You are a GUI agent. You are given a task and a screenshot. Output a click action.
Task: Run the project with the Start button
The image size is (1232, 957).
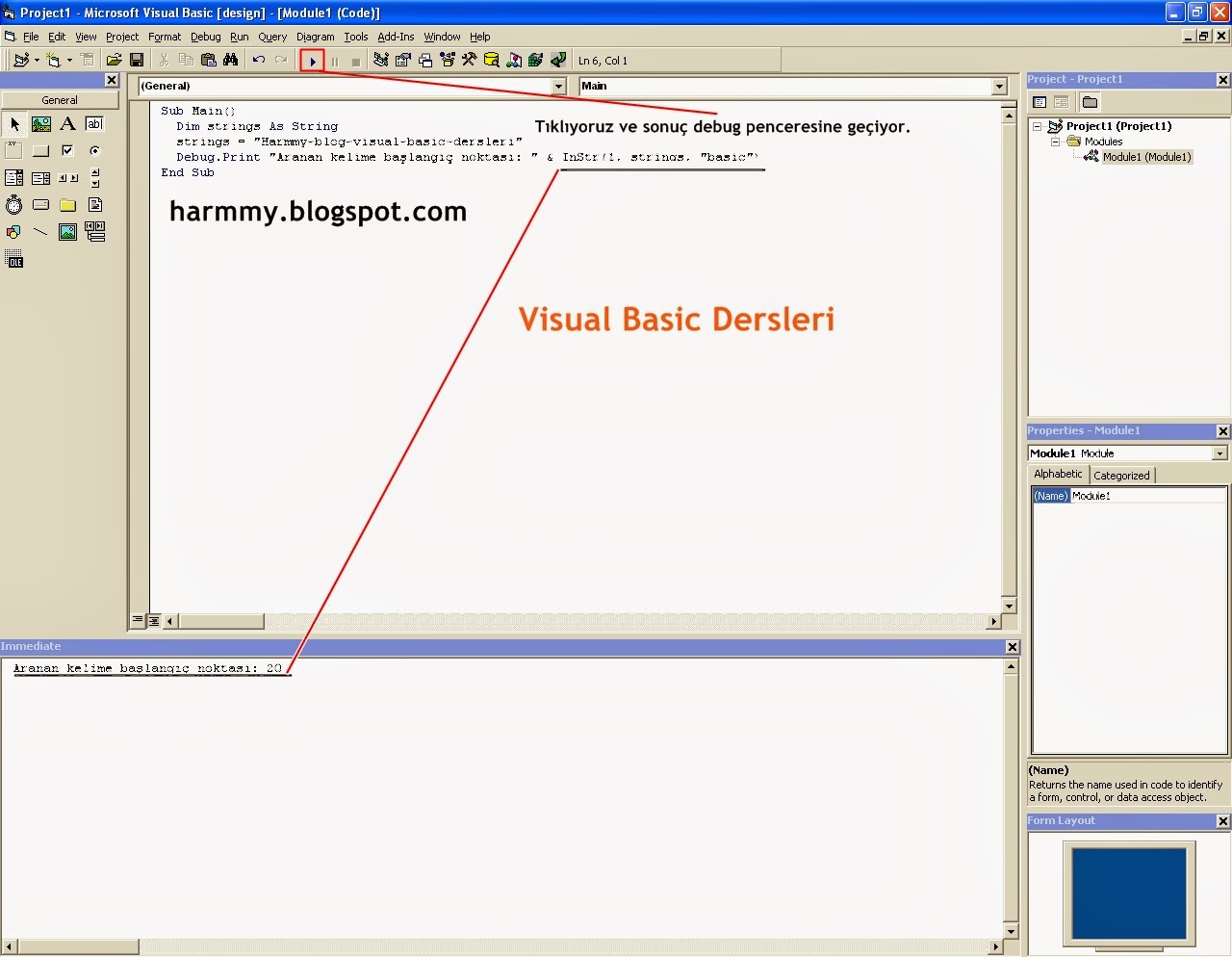click(x=312, y=59)
